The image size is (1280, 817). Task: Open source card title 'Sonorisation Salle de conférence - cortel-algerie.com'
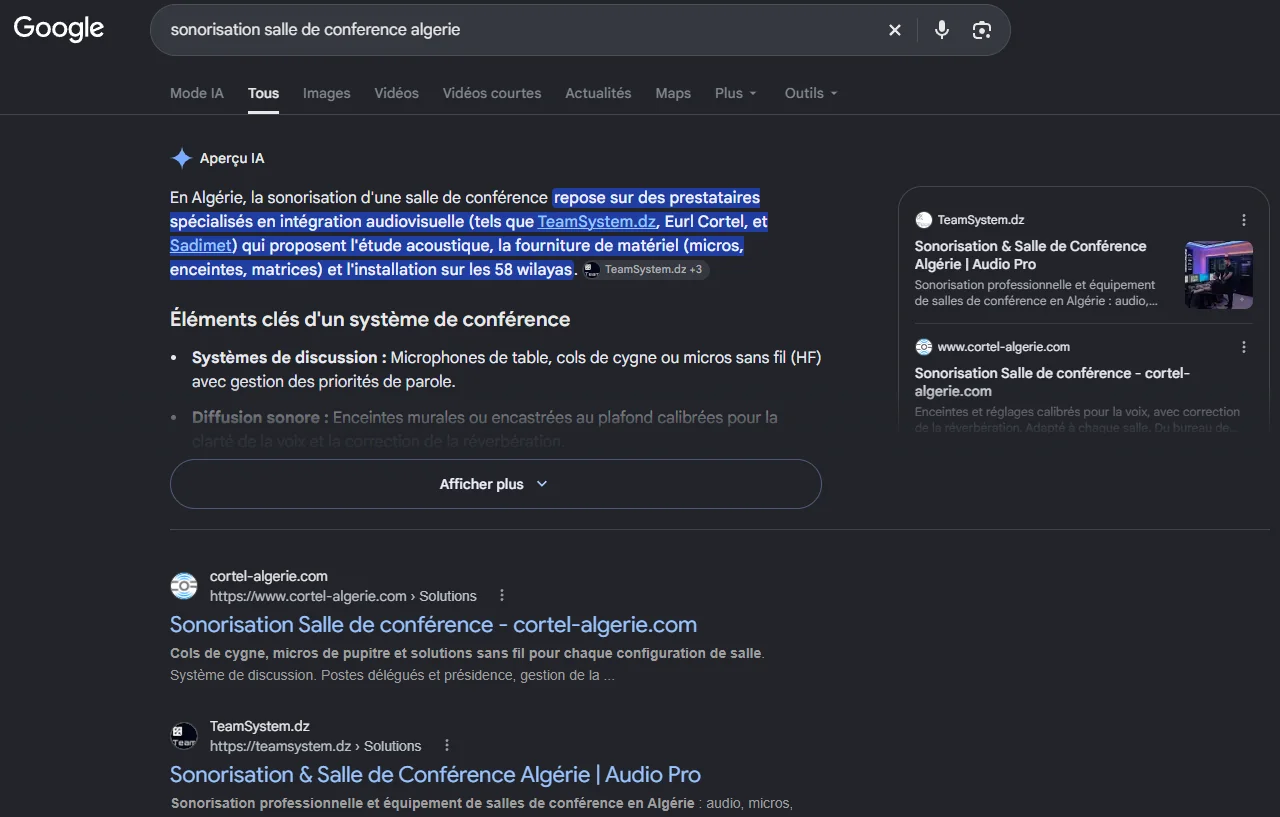coord(1052,382)
